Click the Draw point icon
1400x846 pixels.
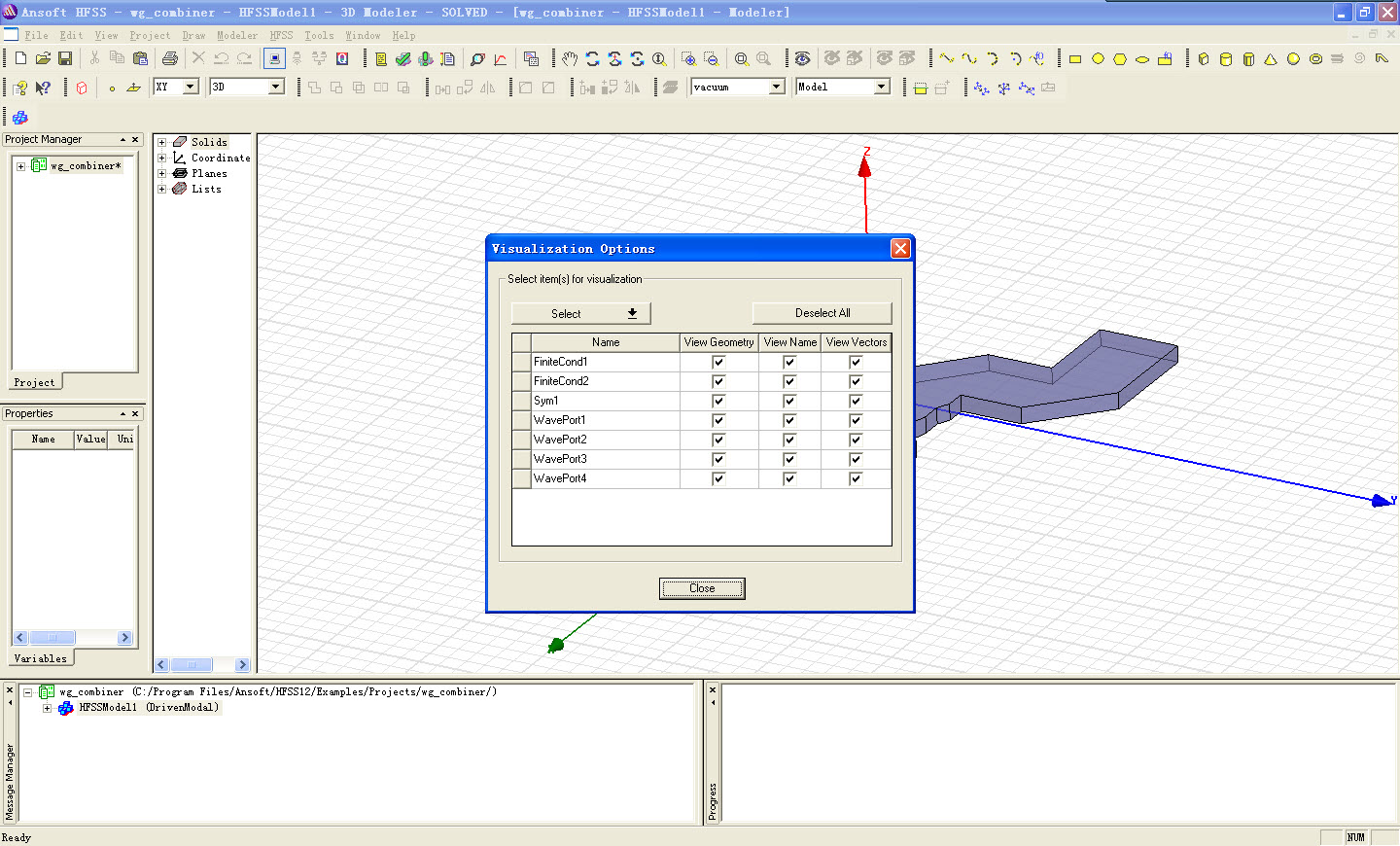pyautogui.click(x=112, y=88)
